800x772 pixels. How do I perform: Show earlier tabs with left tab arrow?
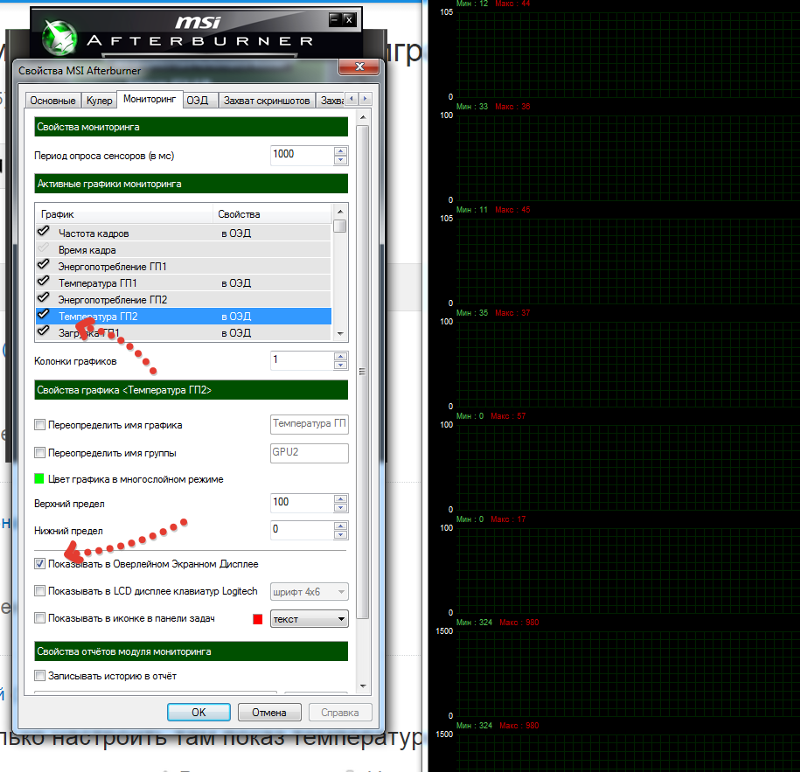point(352,98)
